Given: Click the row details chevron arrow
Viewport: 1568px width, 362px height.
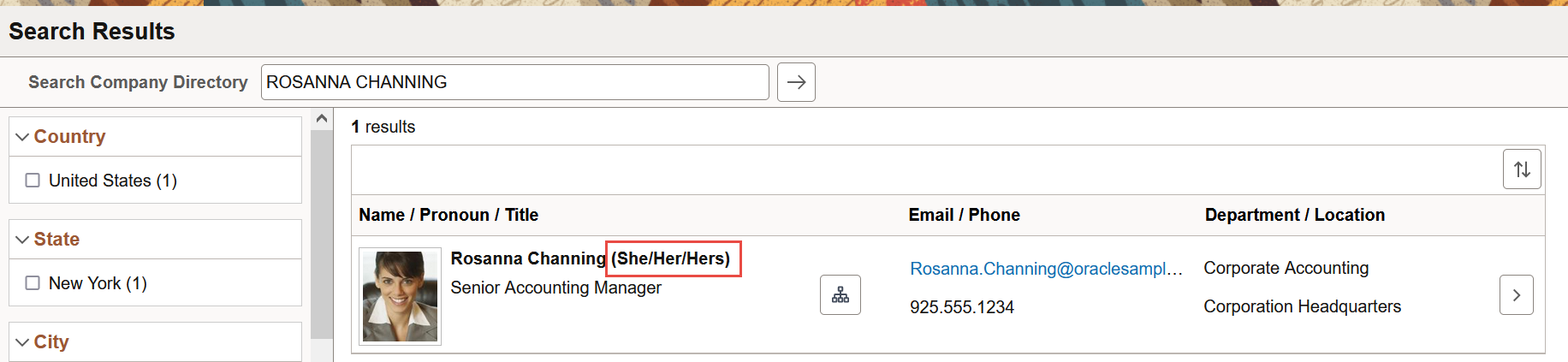Looking at the screenshot, I should coord(1516,295).
